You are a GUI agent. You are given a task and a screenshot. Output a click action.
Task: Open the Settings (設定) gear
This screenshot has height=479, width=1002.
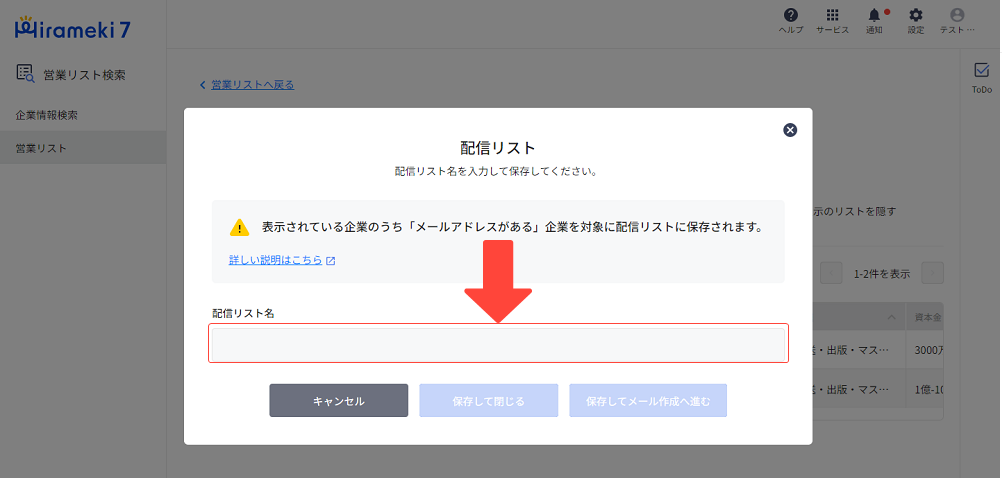pos(916,15)
